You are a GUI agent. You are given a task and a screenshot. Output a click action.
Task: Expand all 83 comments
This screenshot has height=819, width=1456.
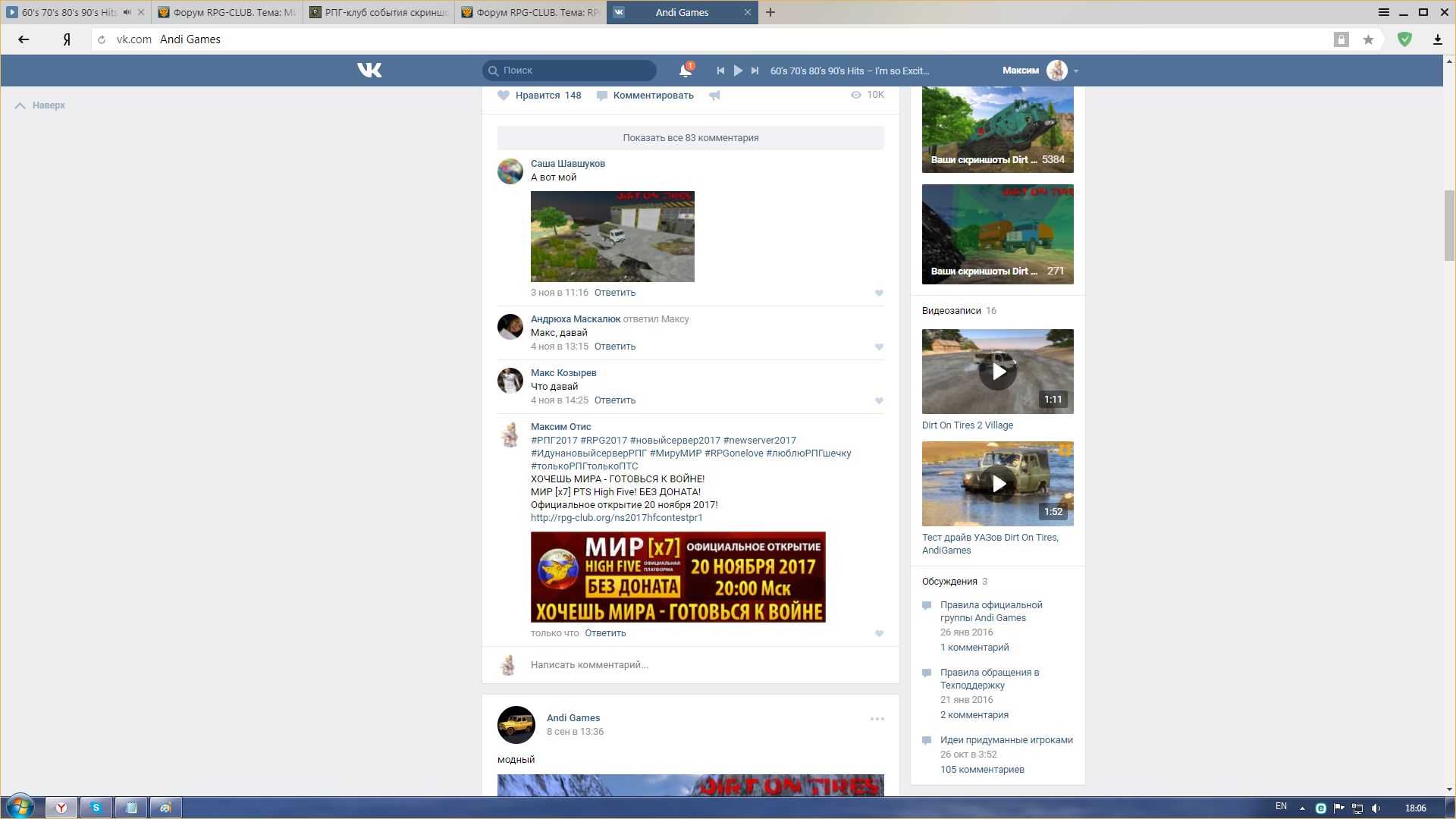[x=690, y=138]
